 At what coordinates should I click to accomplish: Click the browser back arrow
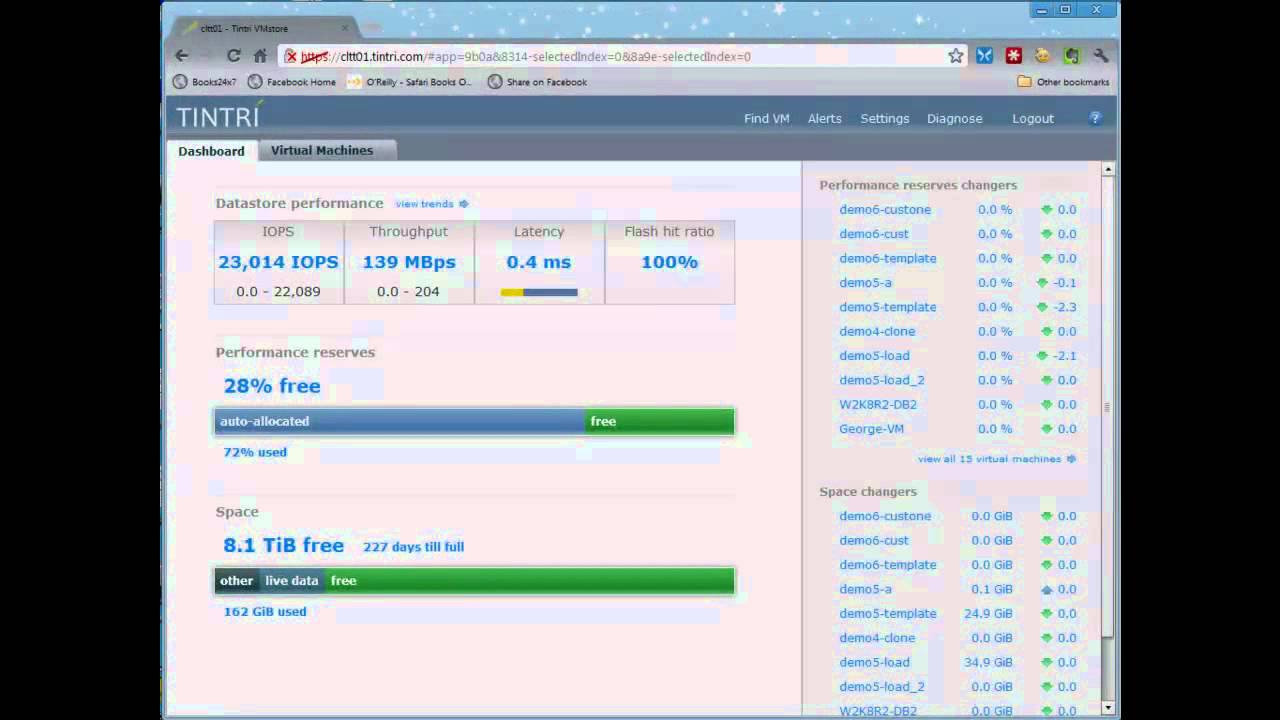(x=182, y=56)
